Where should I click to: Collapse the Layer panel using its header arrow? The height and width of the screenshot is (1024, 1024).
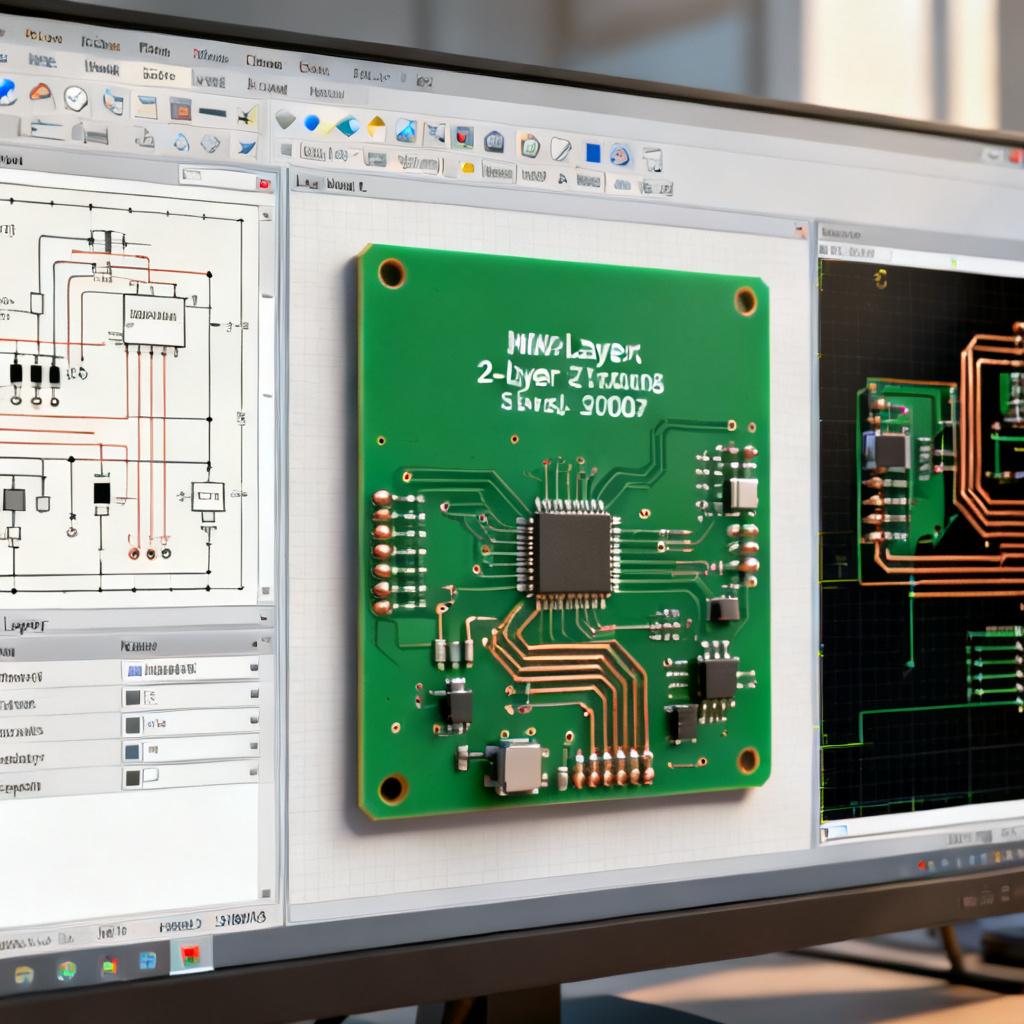(x=264, y=616)
